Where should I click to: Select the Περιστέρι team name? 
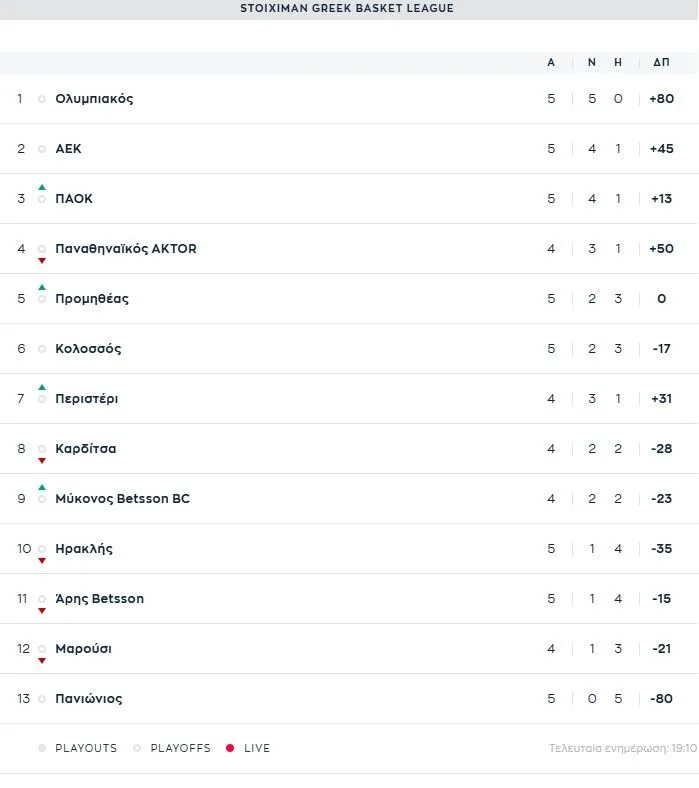[x=87, y=399]
